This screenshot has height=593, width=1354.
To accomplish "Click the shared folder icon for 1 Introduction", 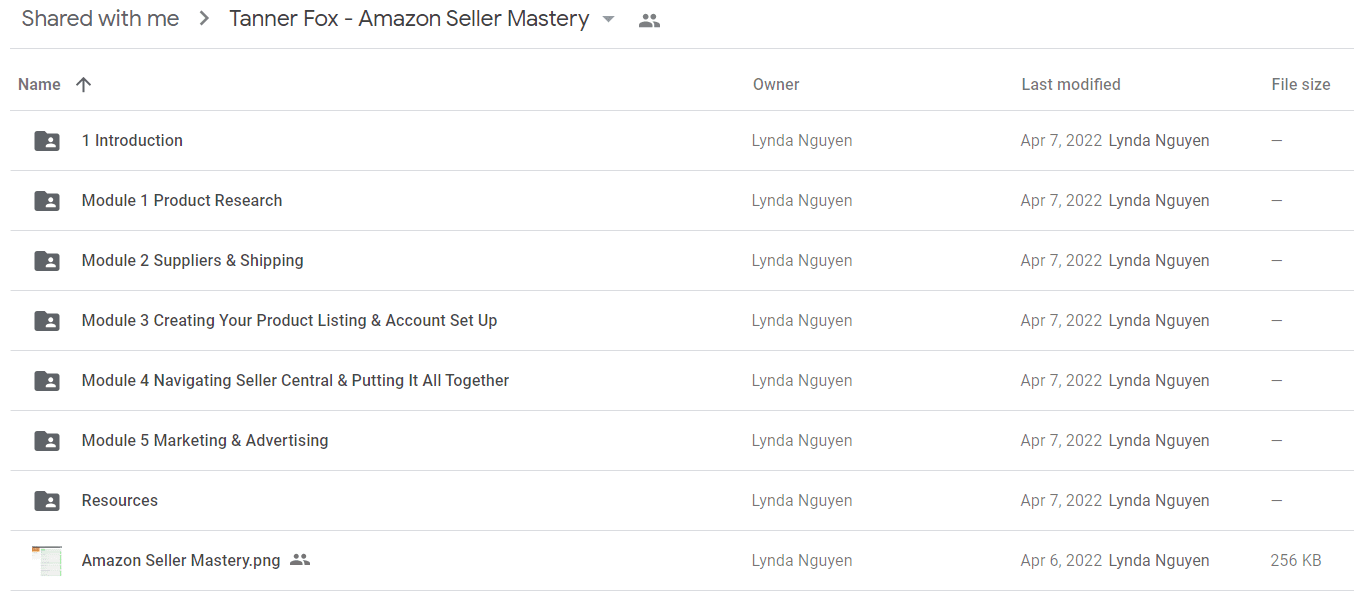I will 47,141.
